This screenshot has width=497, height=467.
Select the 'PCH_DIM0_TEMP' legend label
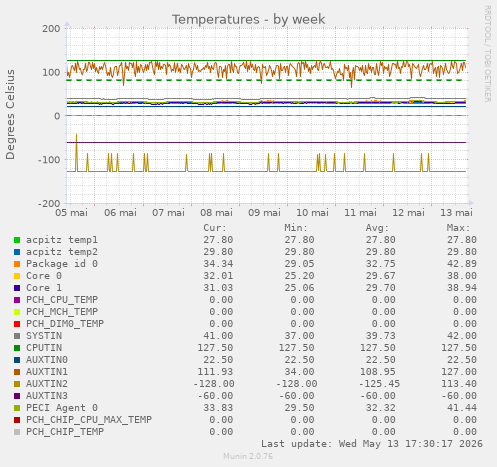click(65, 324)
